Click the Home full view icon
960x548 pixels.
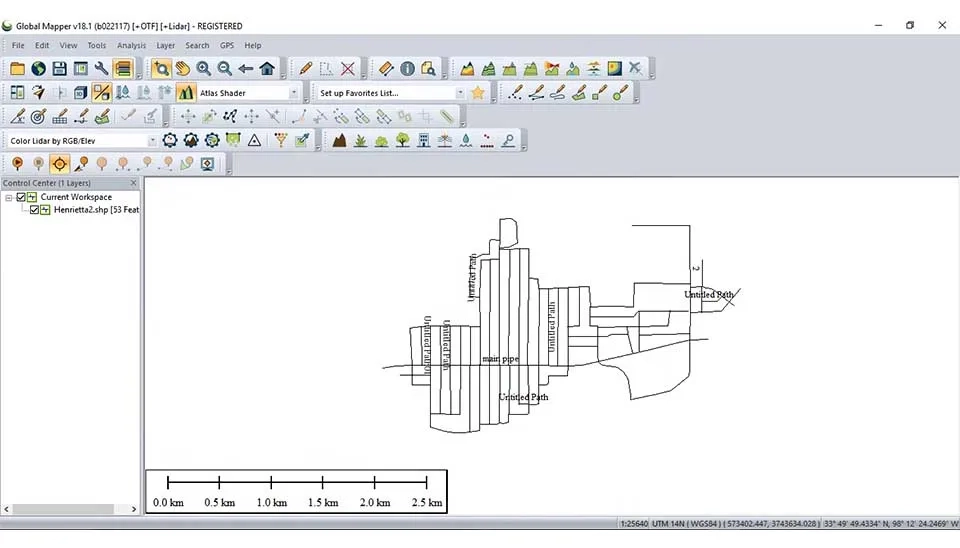tap(267, 69)
